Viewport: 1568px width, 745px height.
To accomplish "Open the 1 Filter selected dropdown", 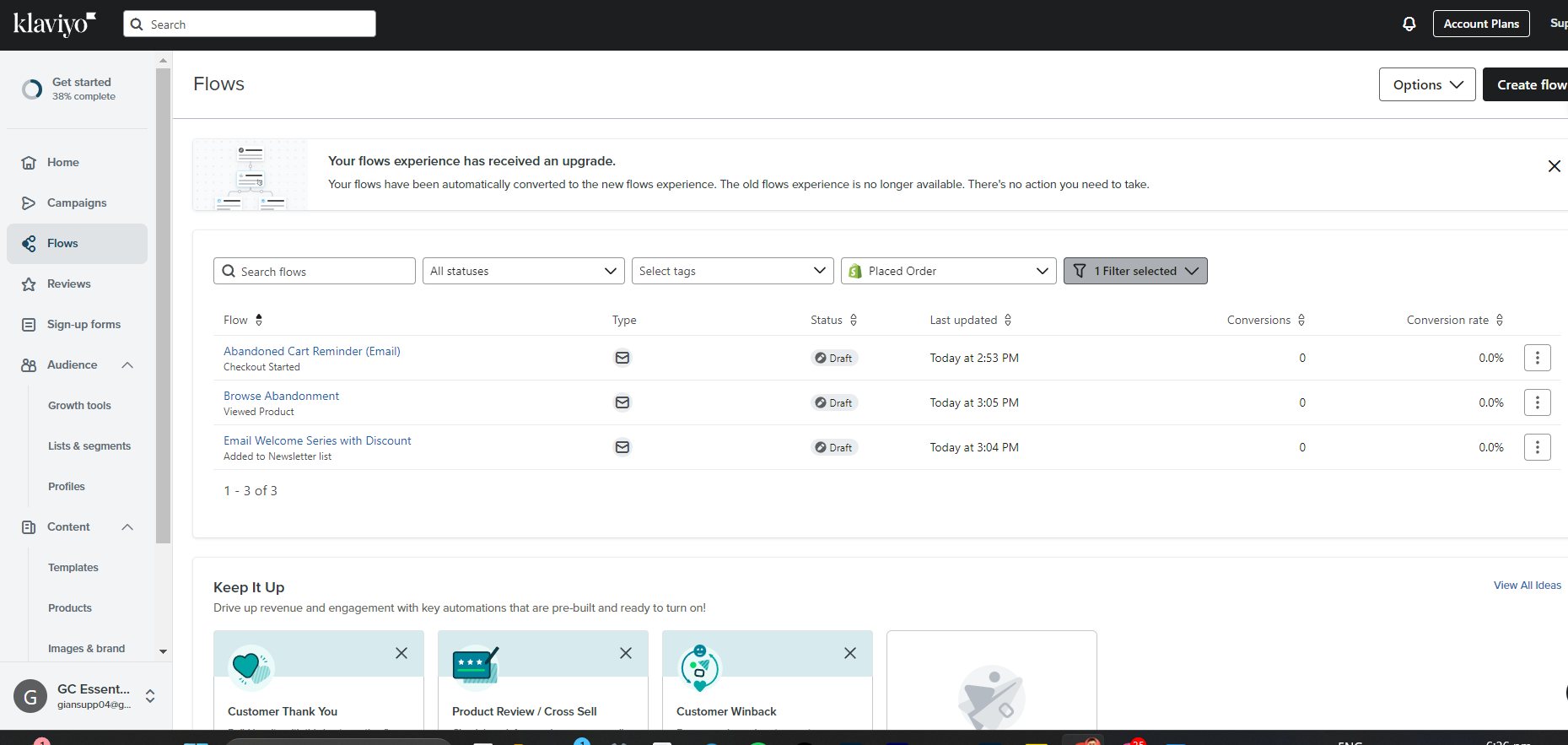I will coord(1135,271).
